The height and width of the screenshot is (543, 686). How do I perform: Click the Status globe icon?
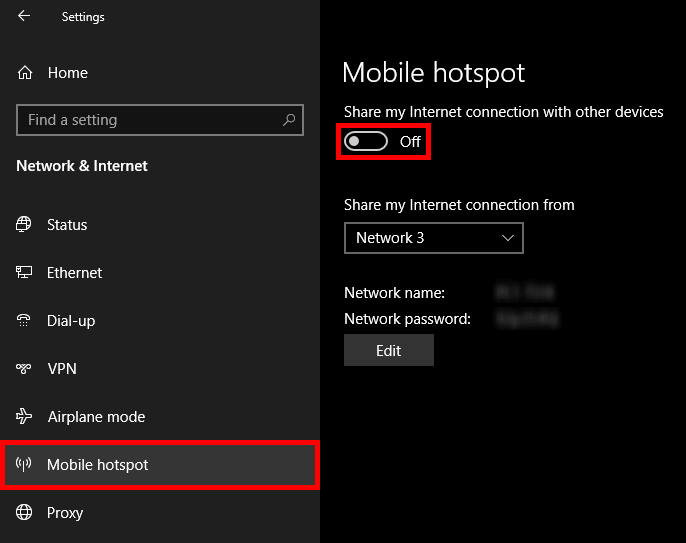point(24,224)
